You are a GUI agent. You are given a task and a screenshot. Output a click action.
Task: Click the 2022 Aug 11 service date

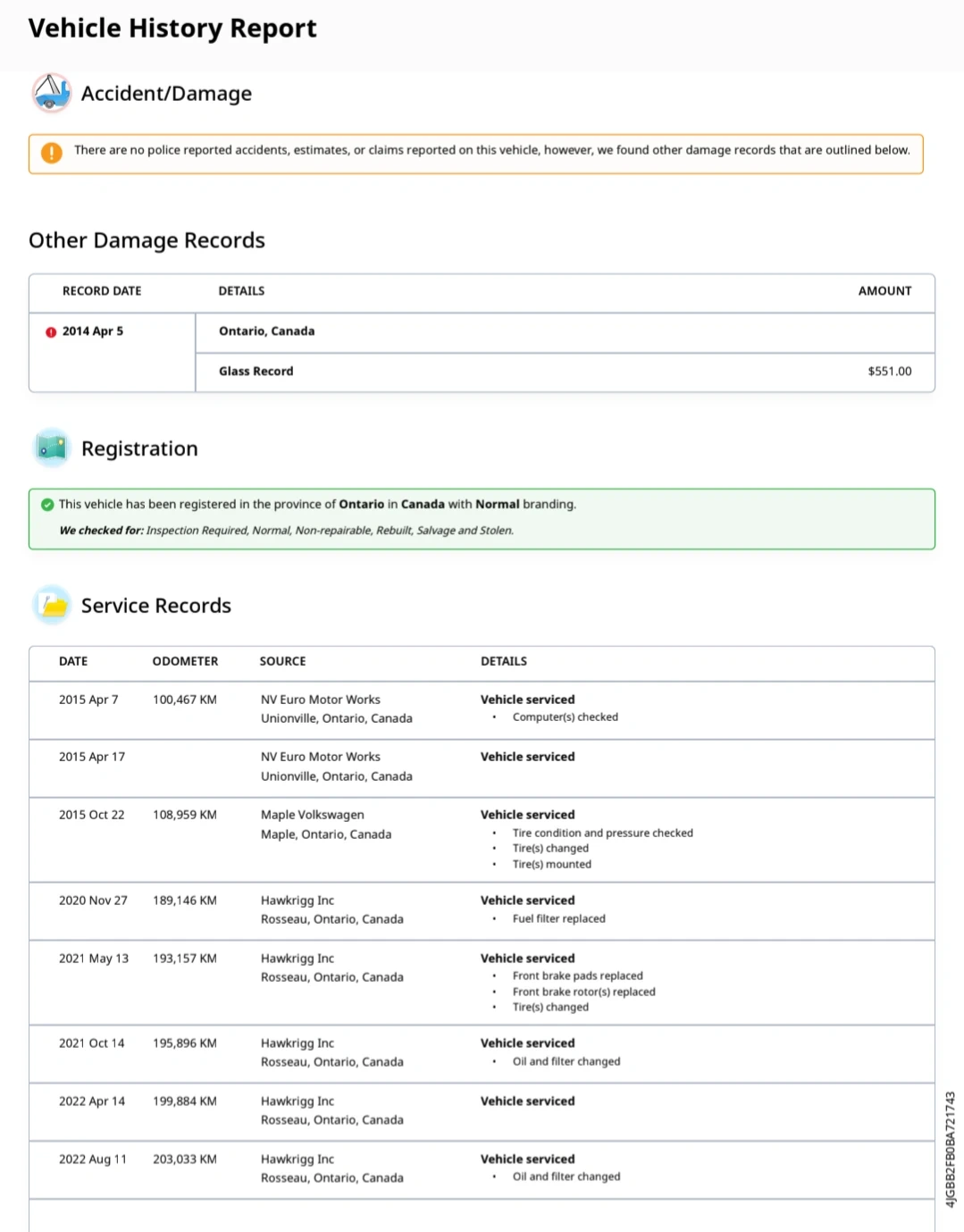click(93, 1160)
